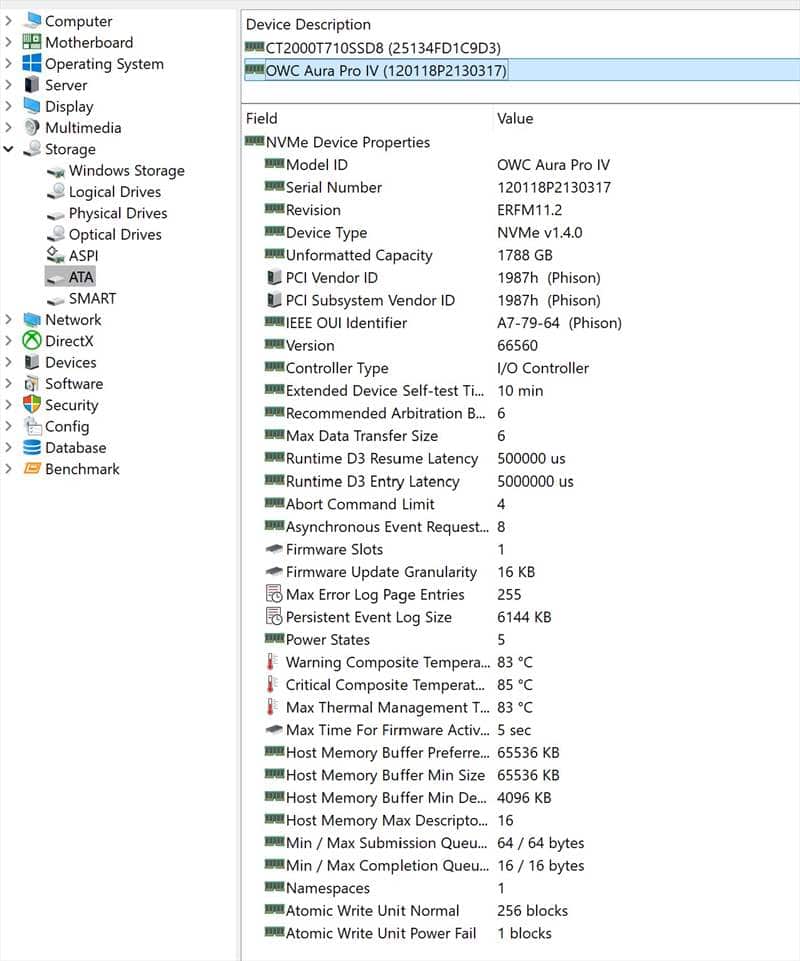Open Windows Storage tree item
Viewport: 800px width, 961px height.
click(x=126, y=171)
